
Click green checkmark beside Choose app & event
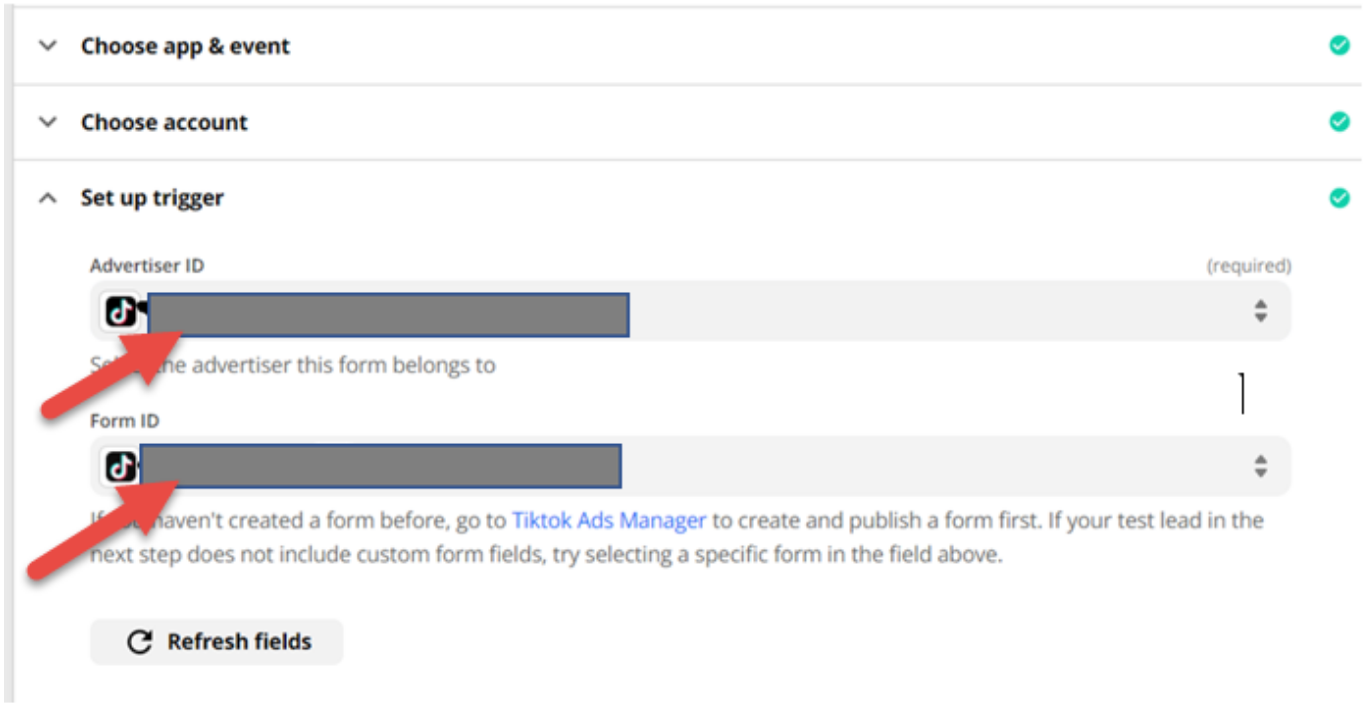pos(1339,46)
